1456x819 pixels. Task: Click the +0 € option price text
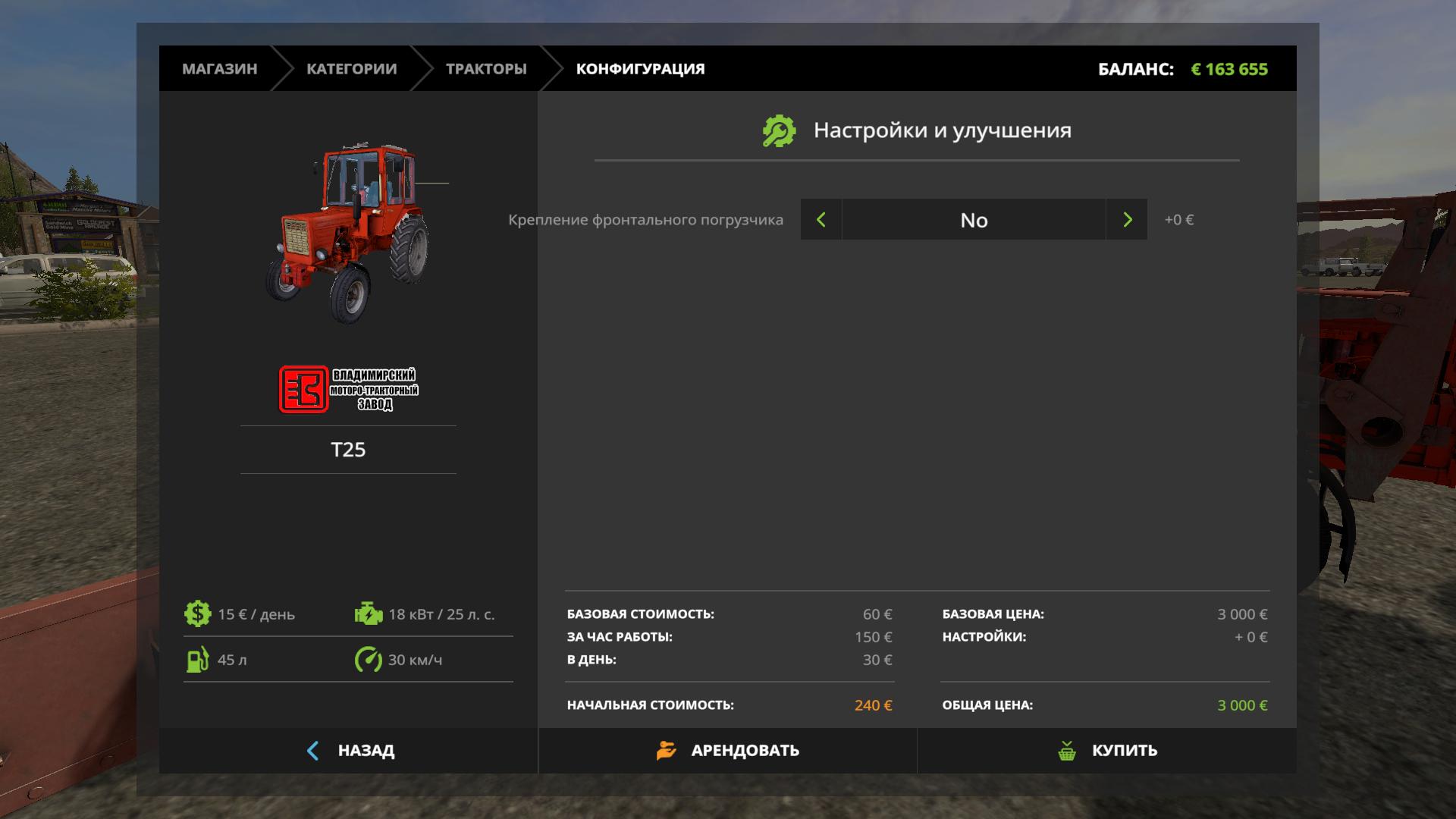(1179, 220)
